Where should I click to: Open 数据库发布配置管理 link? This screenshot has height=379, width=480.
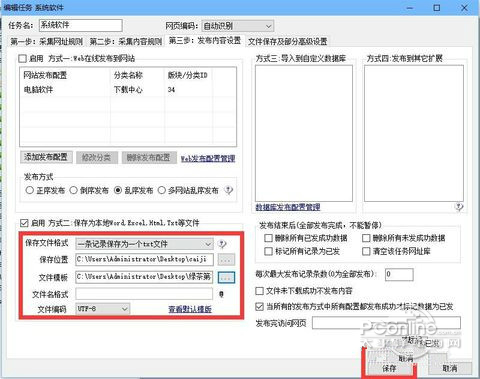click(288, 207)
